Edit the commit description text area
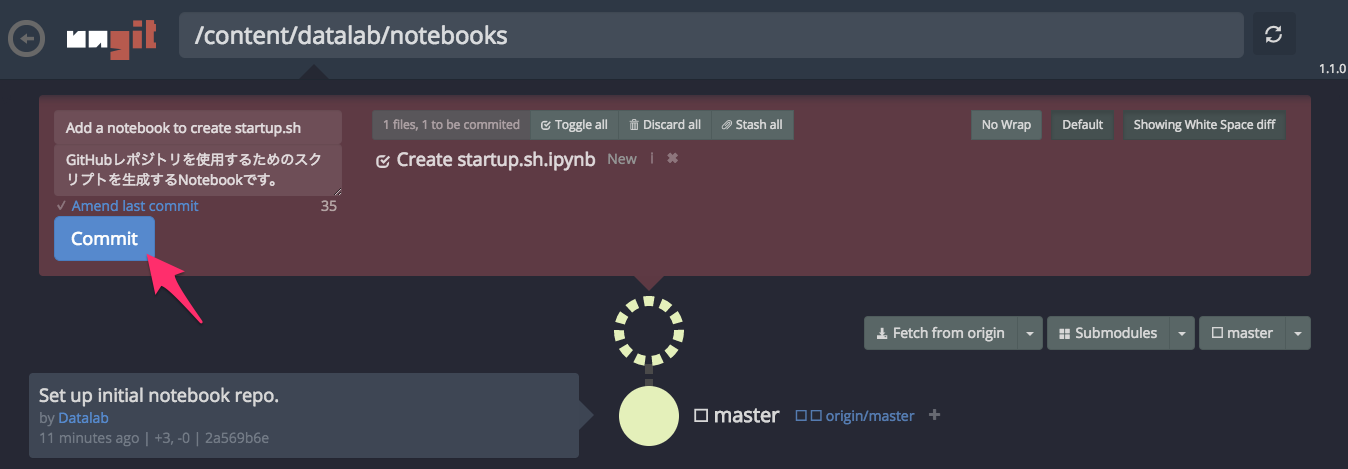The width and height of the screenshot is (1348, 469). (x=198, y=170)
